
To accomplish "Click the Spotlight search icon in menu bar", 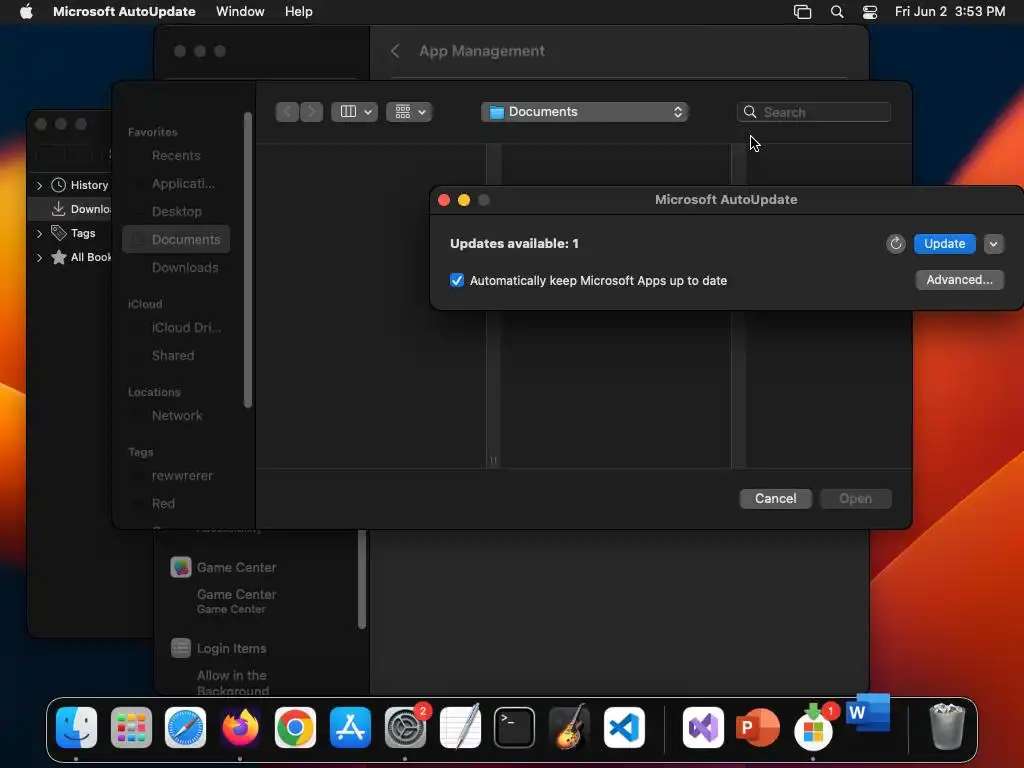I will [837, 12].
